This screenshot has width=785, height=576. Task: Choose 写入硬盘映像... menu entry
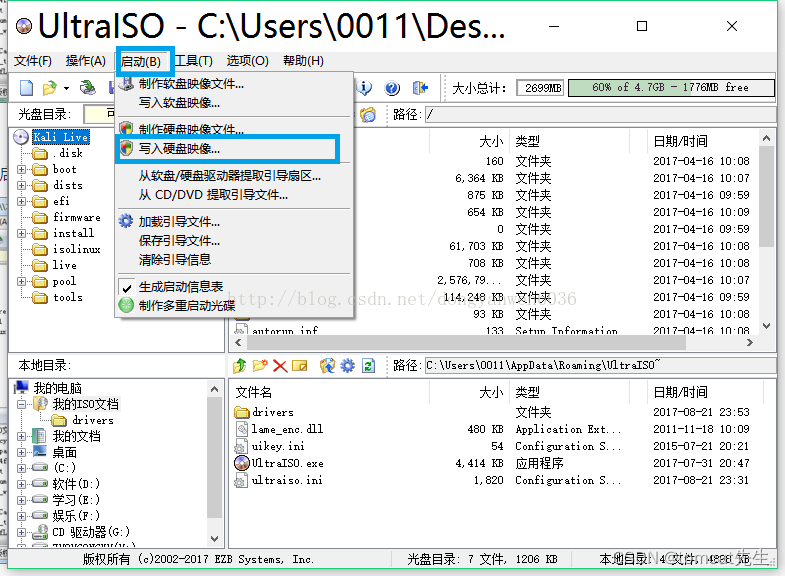228,149
